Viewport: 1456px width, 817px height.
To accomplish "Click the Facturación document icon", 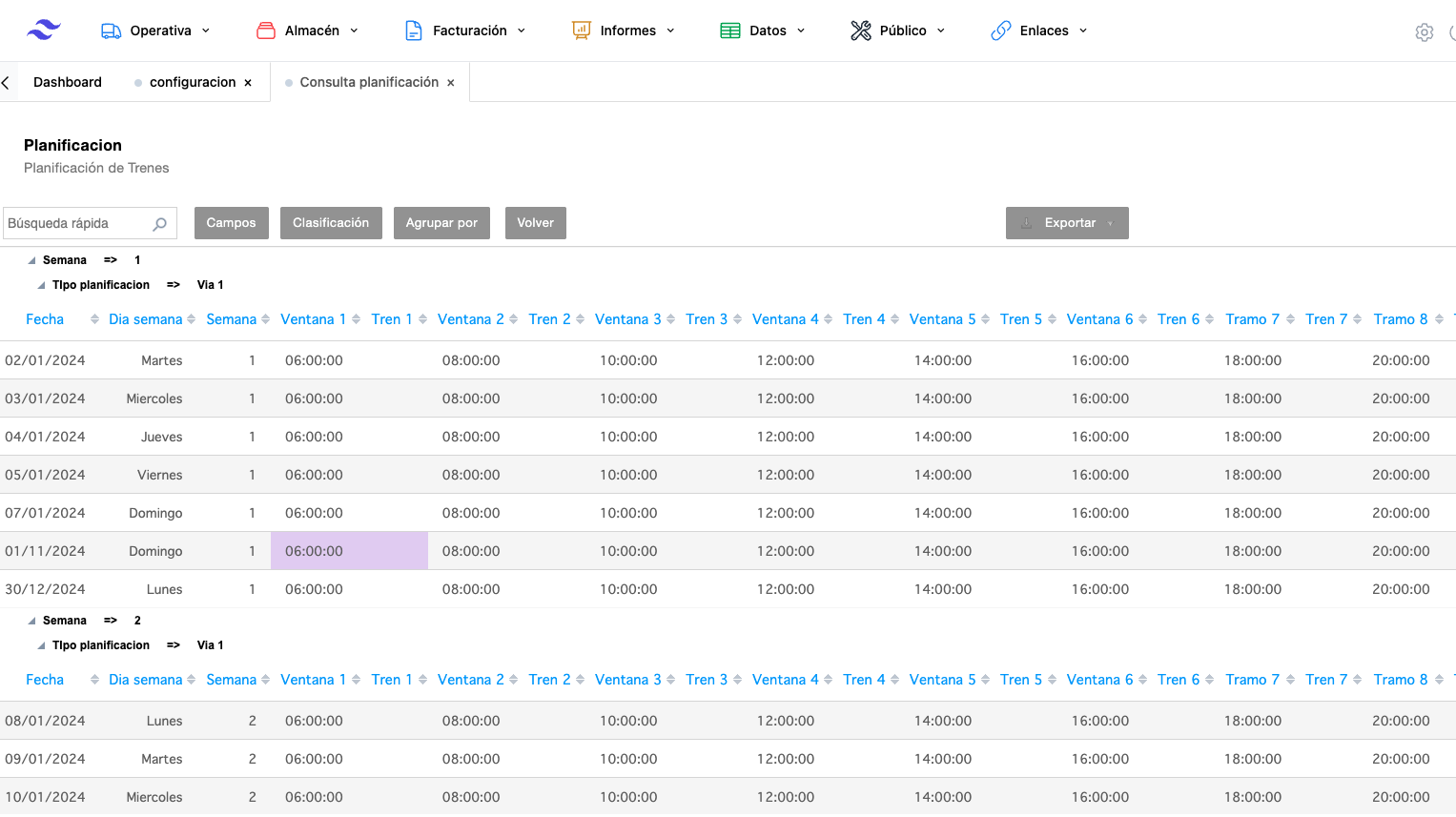I will point(414,31).
